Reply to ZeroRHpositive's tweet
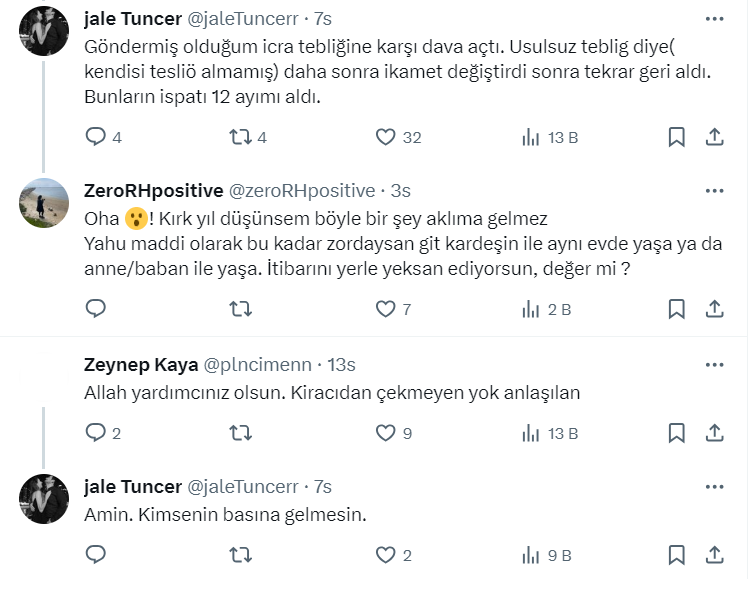Screen dimensions: 752x616 click(x=96, y=309)
